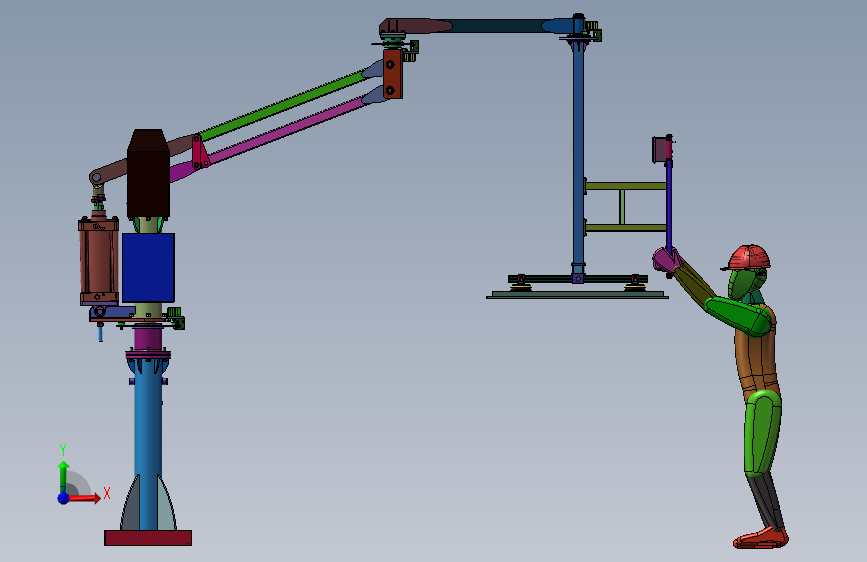Select the right suction cup
Image resolution: width=867 pixels, height=562 pixels.
coord(635,287)
